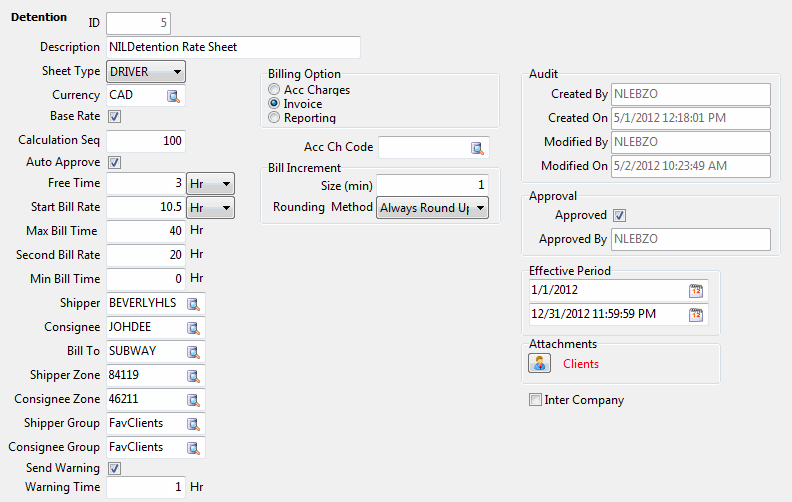Toggle the Base Rate checkbox
792x502 pixels.
point(114,117)
